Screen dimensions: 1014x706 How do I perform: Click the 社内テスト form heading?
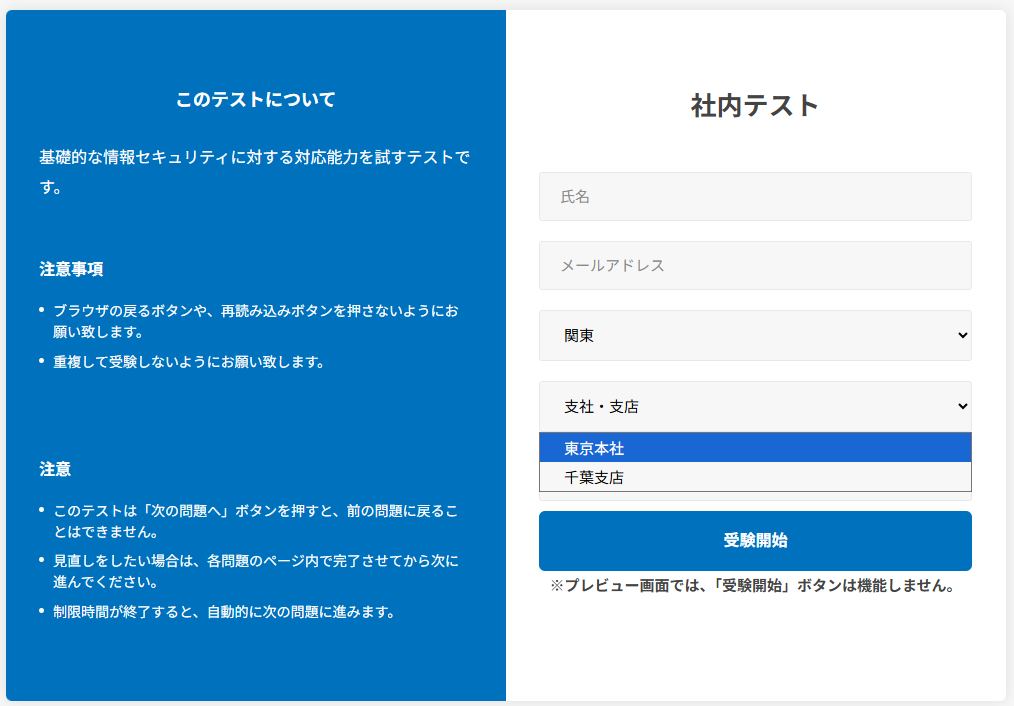754,105
